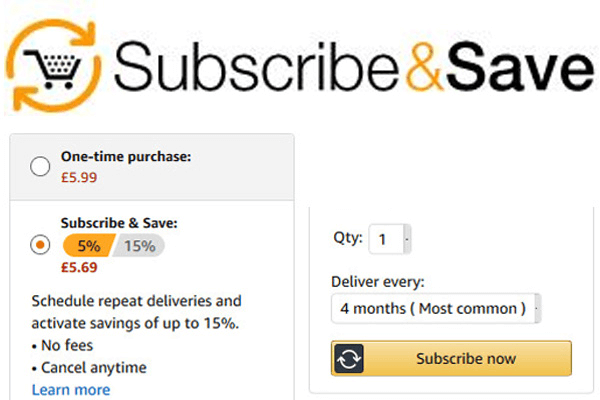This screenshot has width=600, height=400.
Task: Click the shopping cart logo icon
Action: [x=59, y=65]
